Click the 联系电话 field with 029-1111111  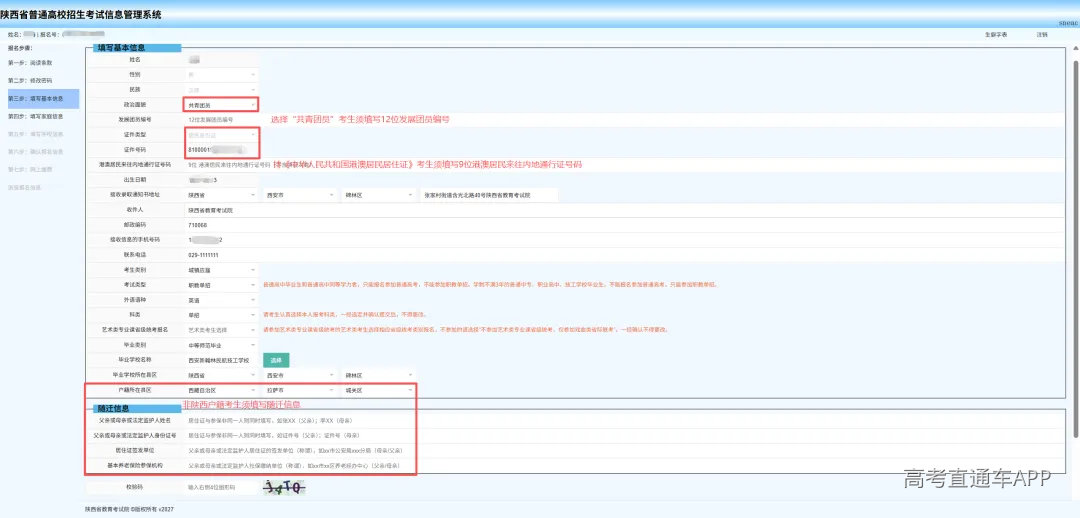[x=624, y=255]
